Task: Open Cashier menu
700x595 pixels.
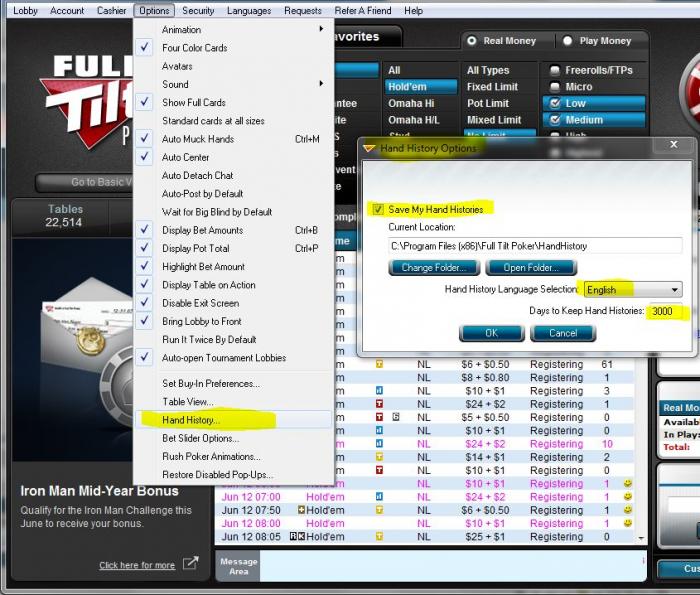Action: 112,10
